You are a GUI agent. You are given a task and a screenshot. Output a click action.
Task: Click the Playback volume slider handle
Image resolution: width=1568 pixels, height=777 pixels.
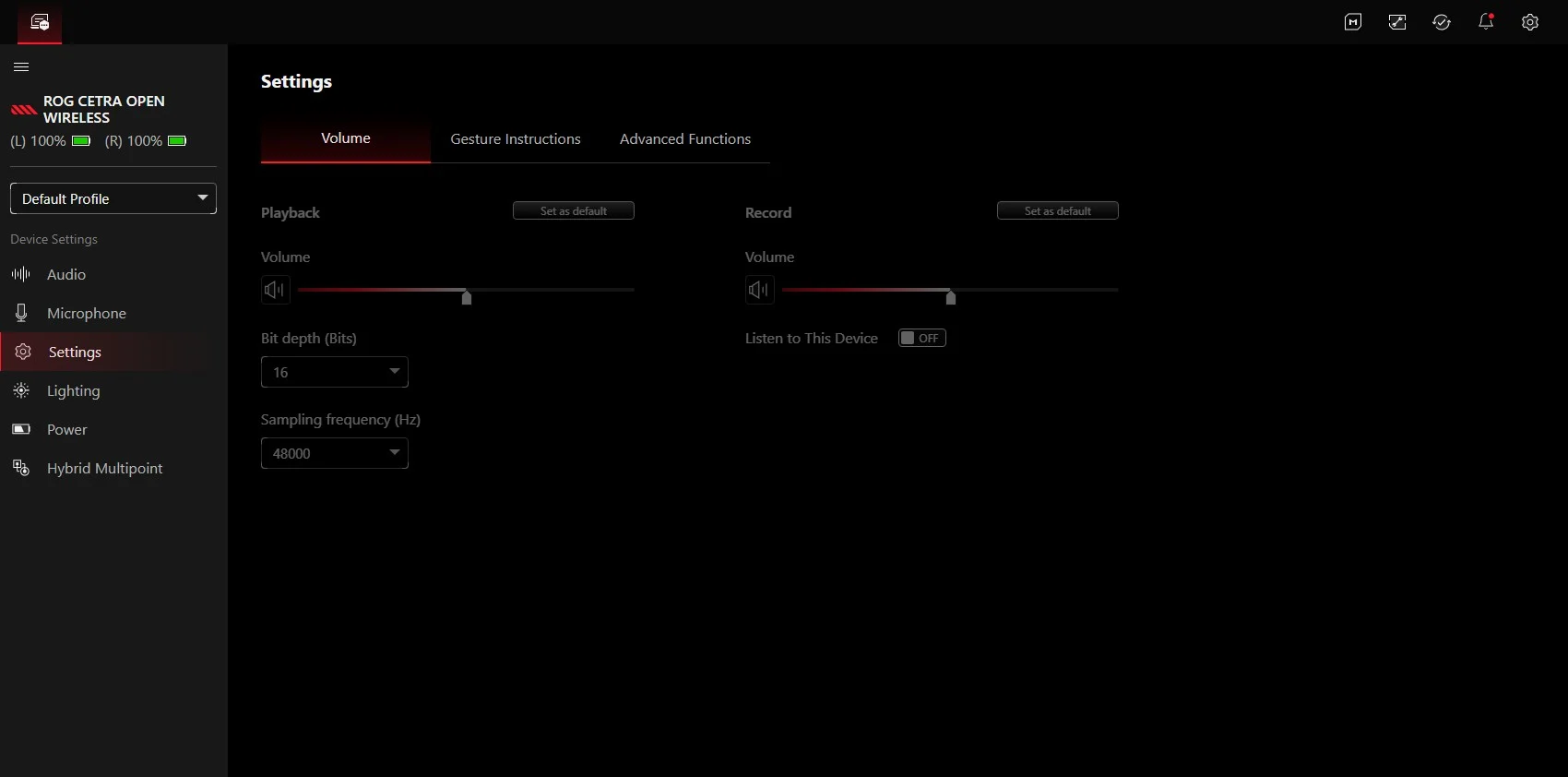pyautogui.click(x=467, y=296)
